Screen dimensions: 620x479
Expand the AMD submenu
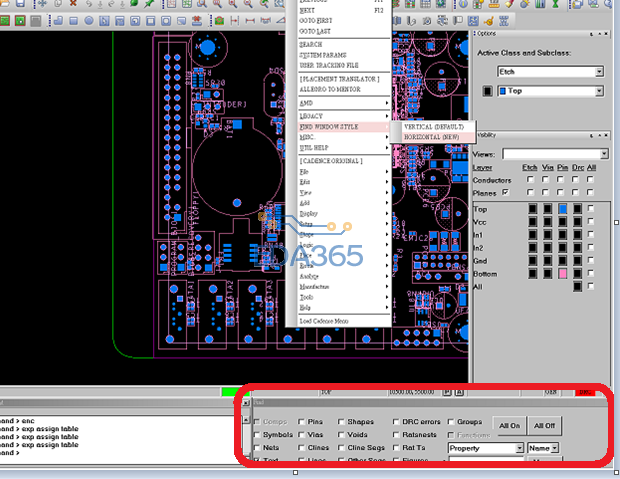click(x=343, y=103)
